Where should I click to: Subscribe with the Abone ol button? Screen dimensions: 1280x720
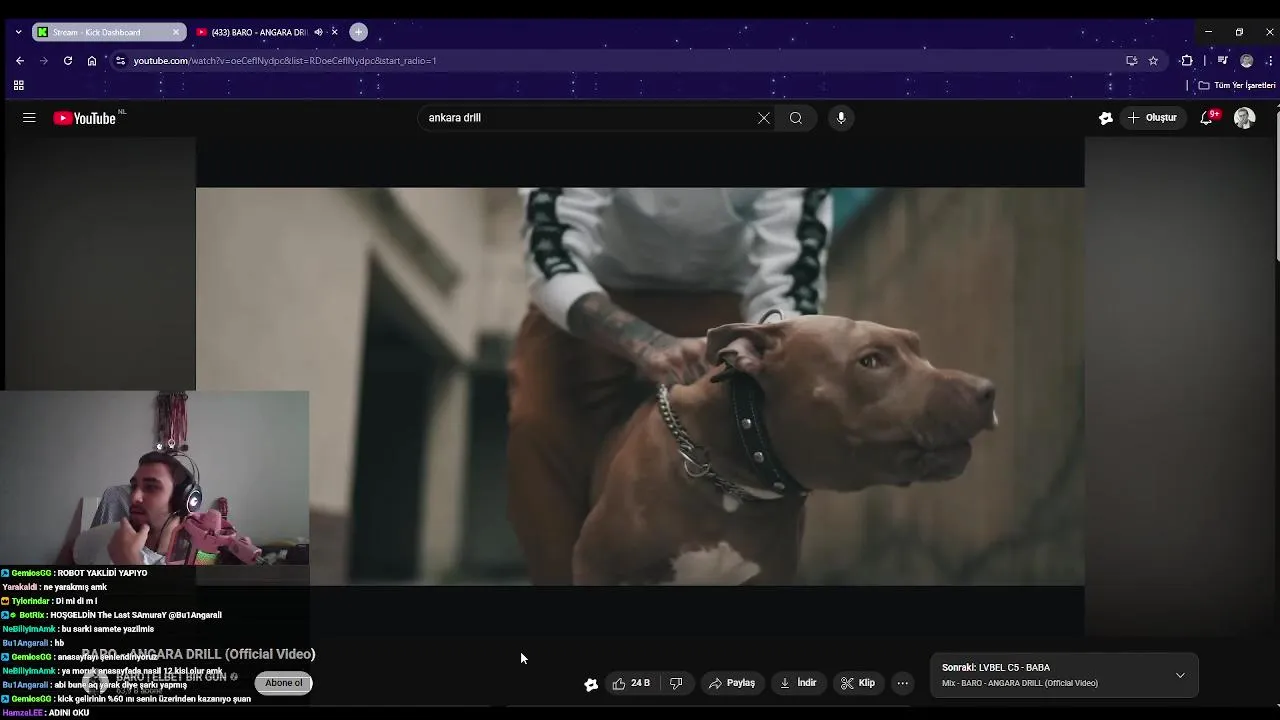coord(284,683)
